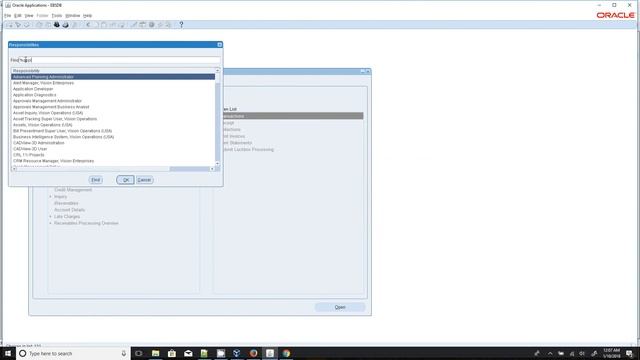The image size is (640, 360).
Task: Click Cancel in the Responsibilities dialog
Action: (x=144, y=180)
